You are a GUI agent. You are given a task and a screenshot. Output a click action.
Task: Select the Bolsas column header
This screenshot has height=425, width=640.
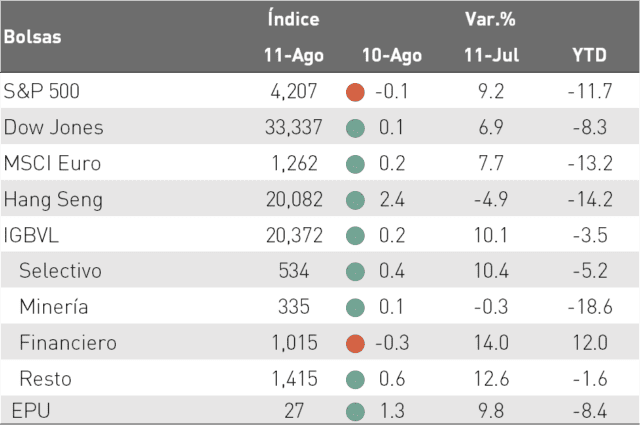tap(33, 37)
